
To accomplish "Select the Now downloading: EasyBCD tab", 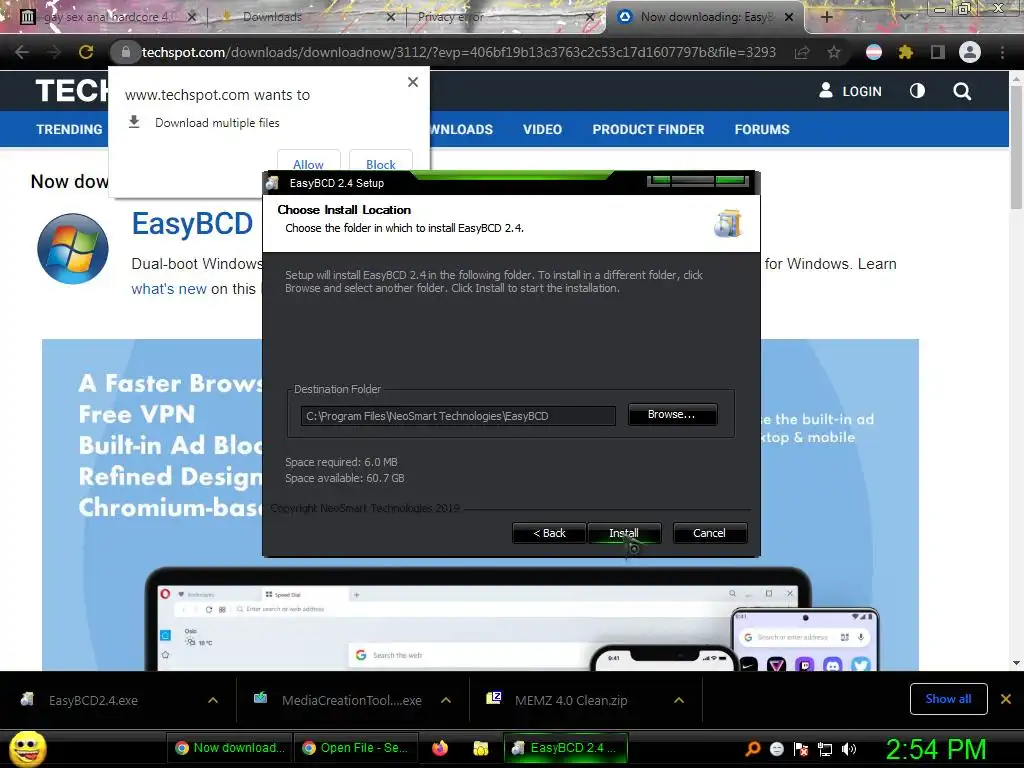I will coord(705,17).
